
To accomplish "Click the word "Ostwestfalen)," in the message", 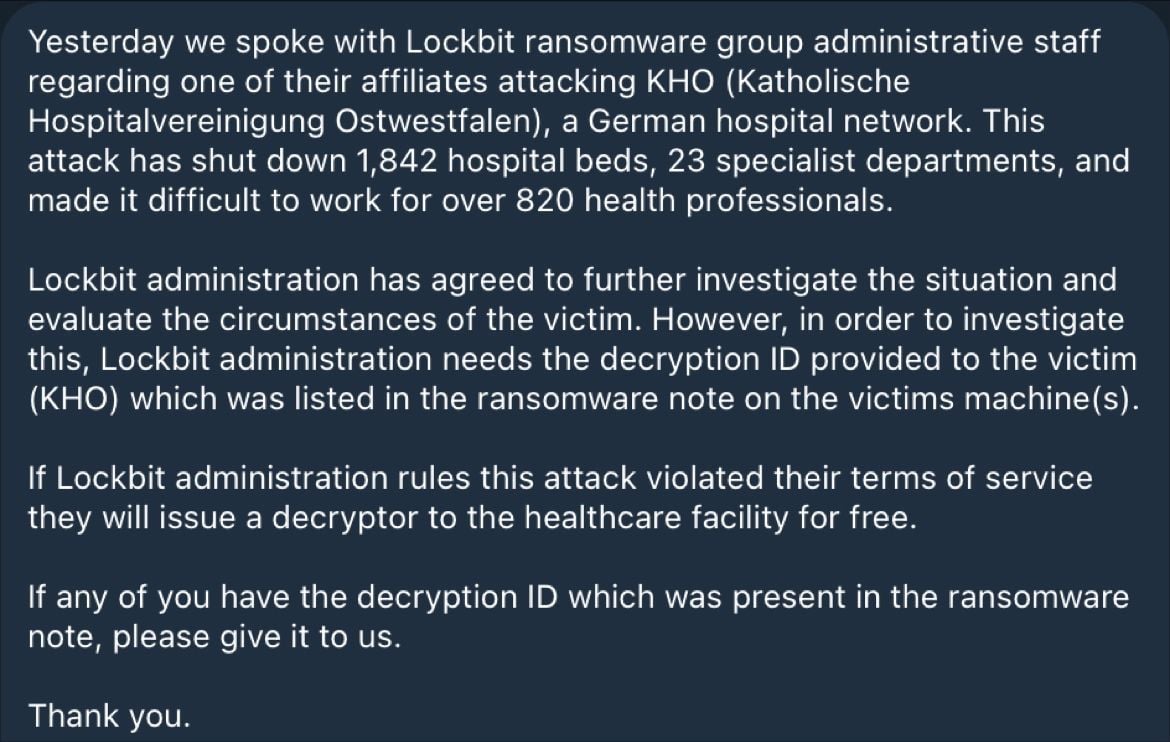I will pos(418,122).
